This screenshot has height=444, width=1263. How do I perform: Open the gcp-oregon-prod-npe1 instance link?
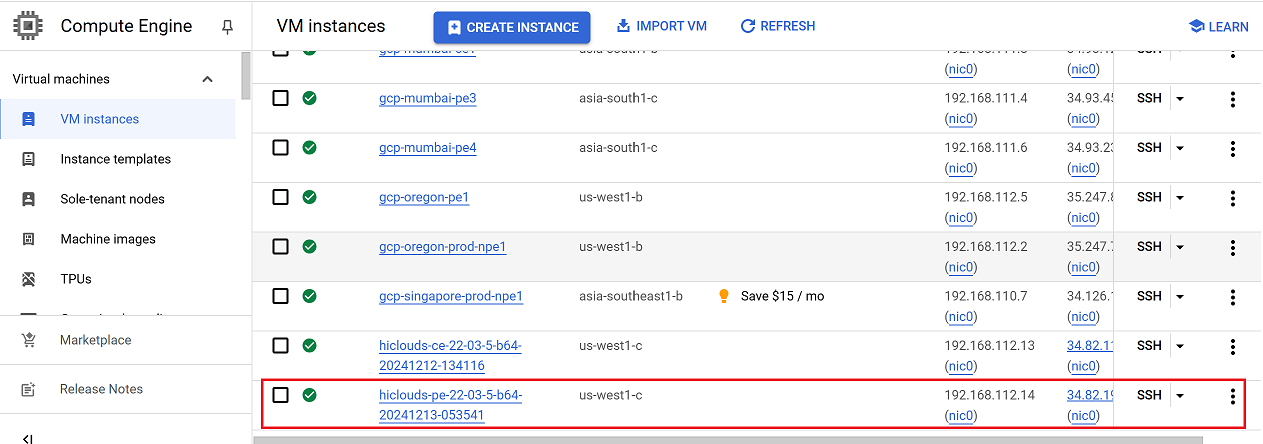[443, 246]
